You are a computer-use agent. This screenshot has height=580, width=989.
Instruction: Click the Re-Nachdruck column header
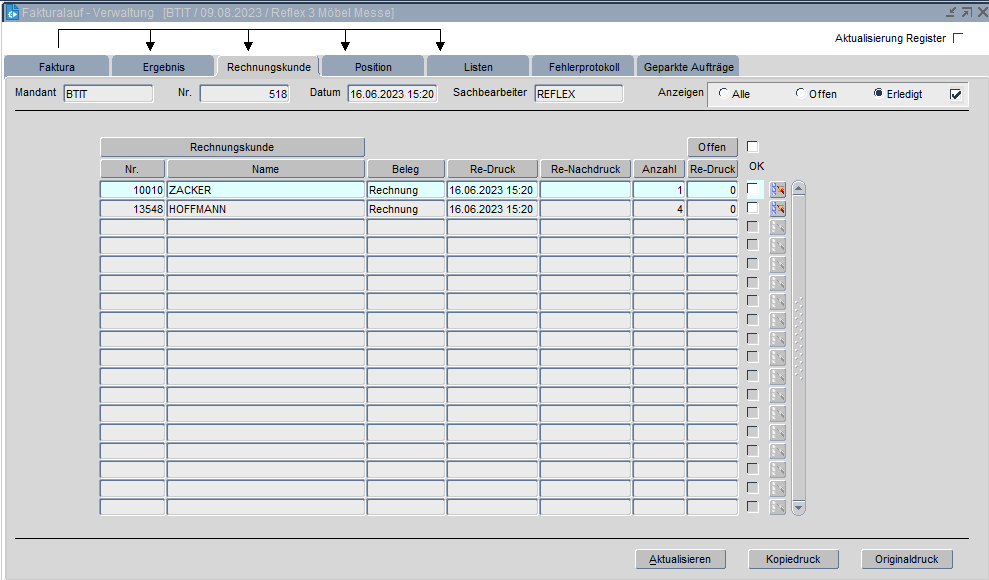click(586, 169)
